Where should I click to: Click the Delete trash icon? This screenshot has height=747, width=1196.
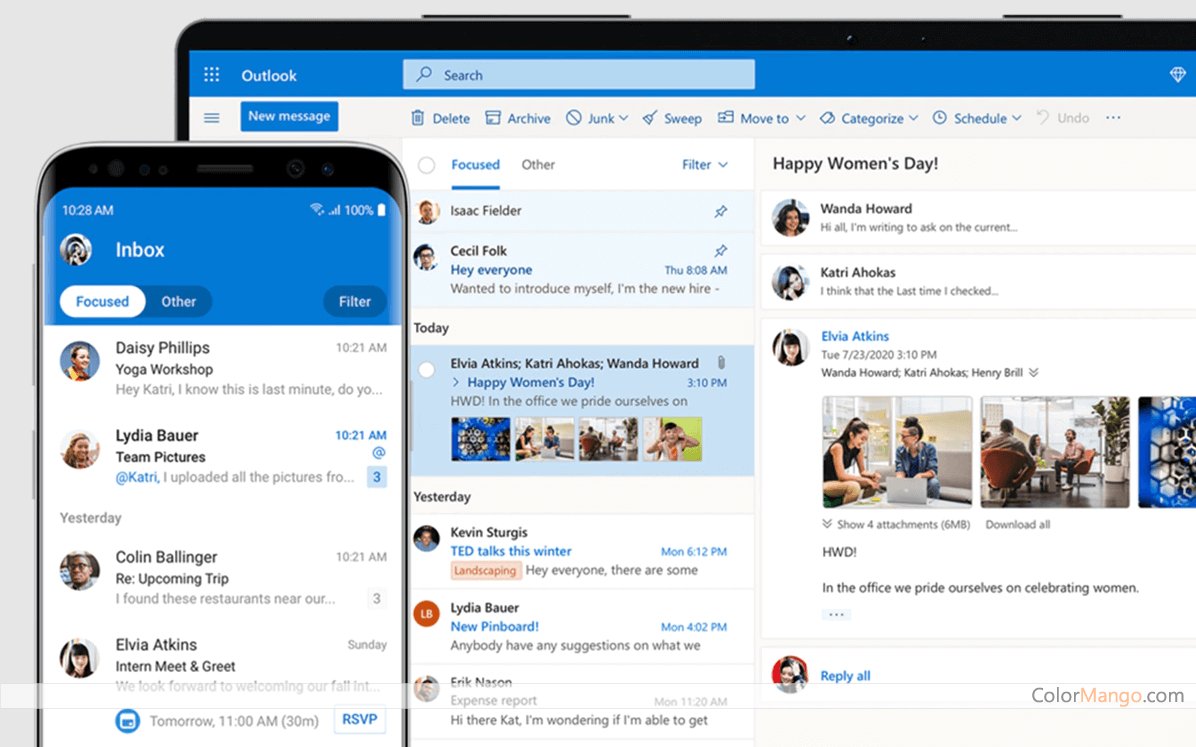tap(418, 118)
